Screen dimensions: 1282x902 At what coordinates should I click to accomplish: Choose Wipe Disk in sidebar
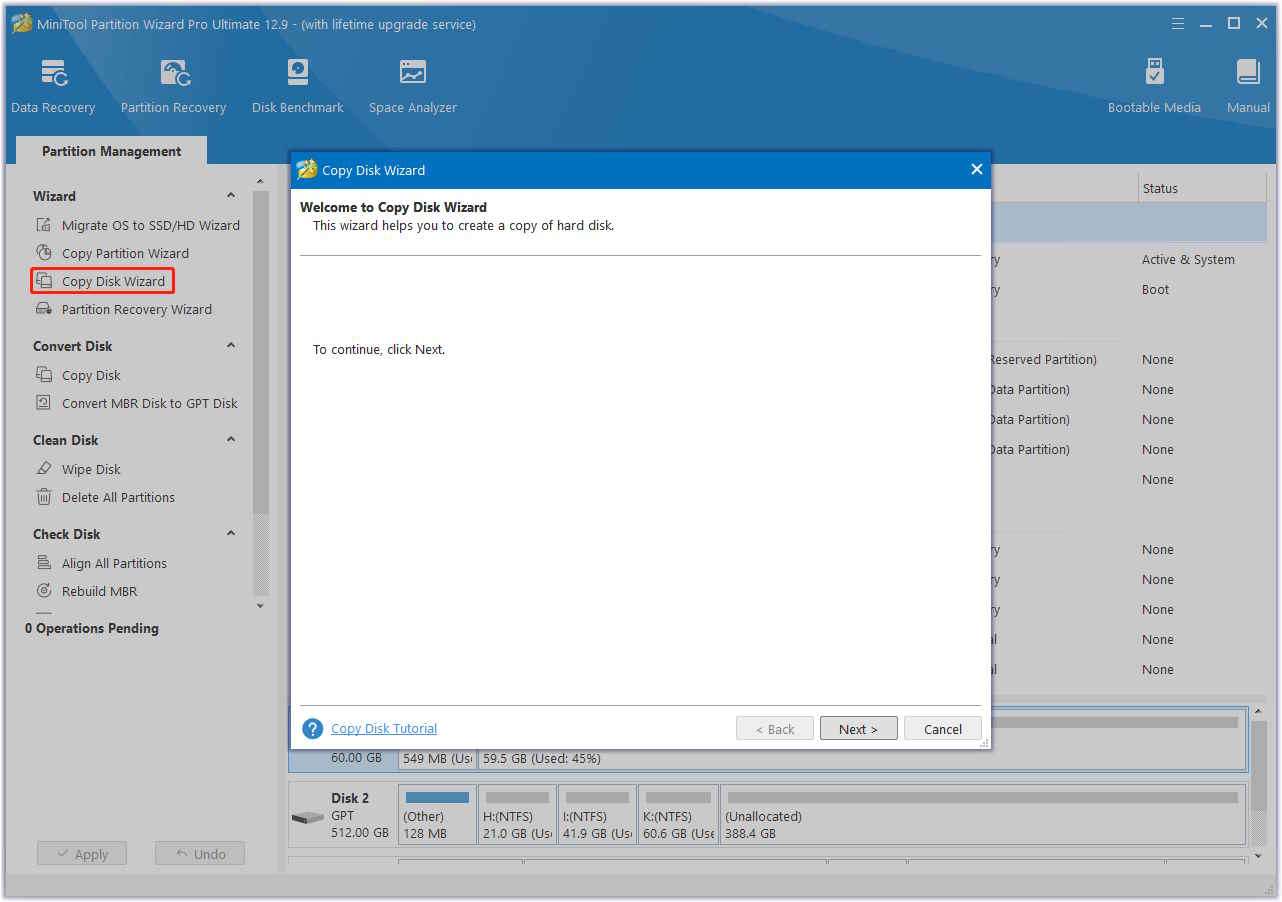pos(91,469)
